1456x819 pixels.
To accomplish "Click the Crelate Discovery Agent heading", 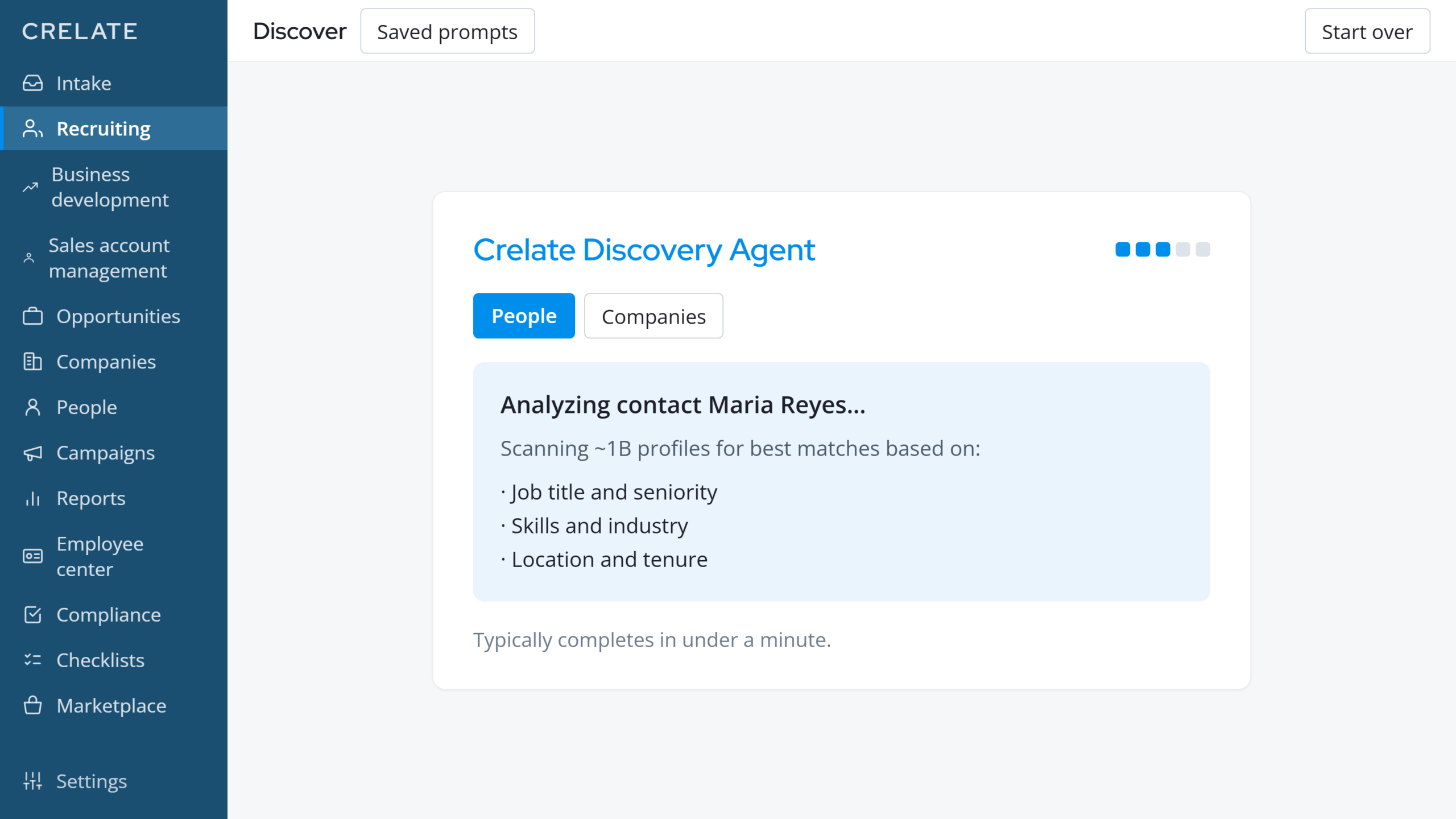I will click(x=644, y=250).
